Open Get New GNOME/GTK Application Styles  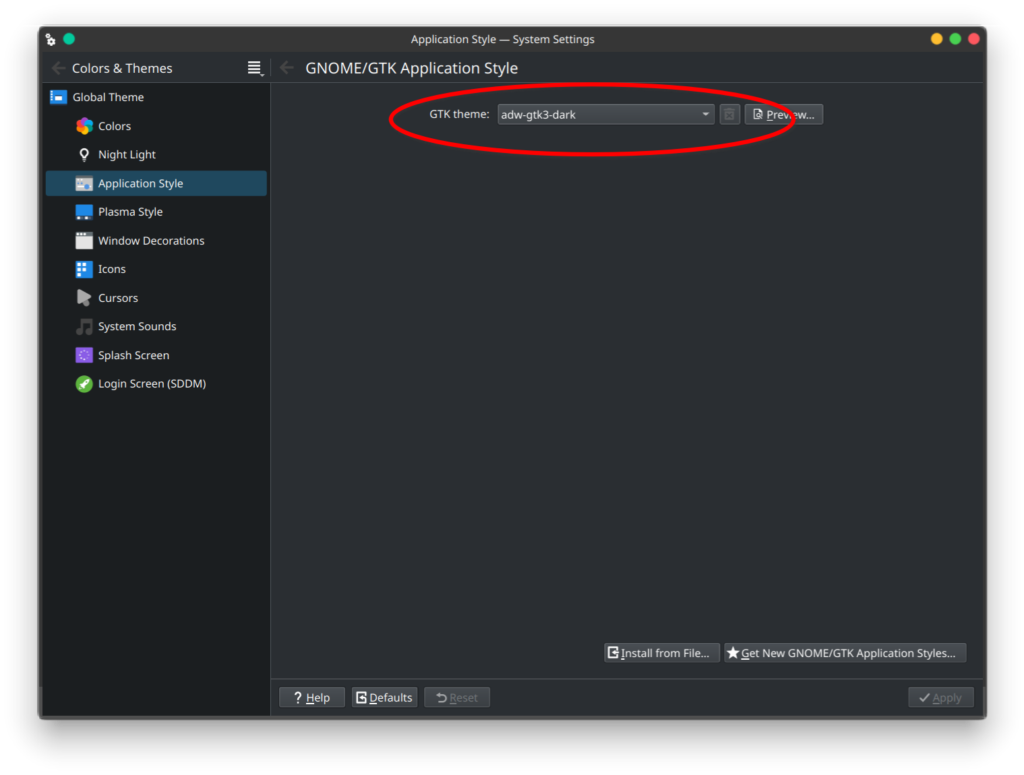coord(845,653)
